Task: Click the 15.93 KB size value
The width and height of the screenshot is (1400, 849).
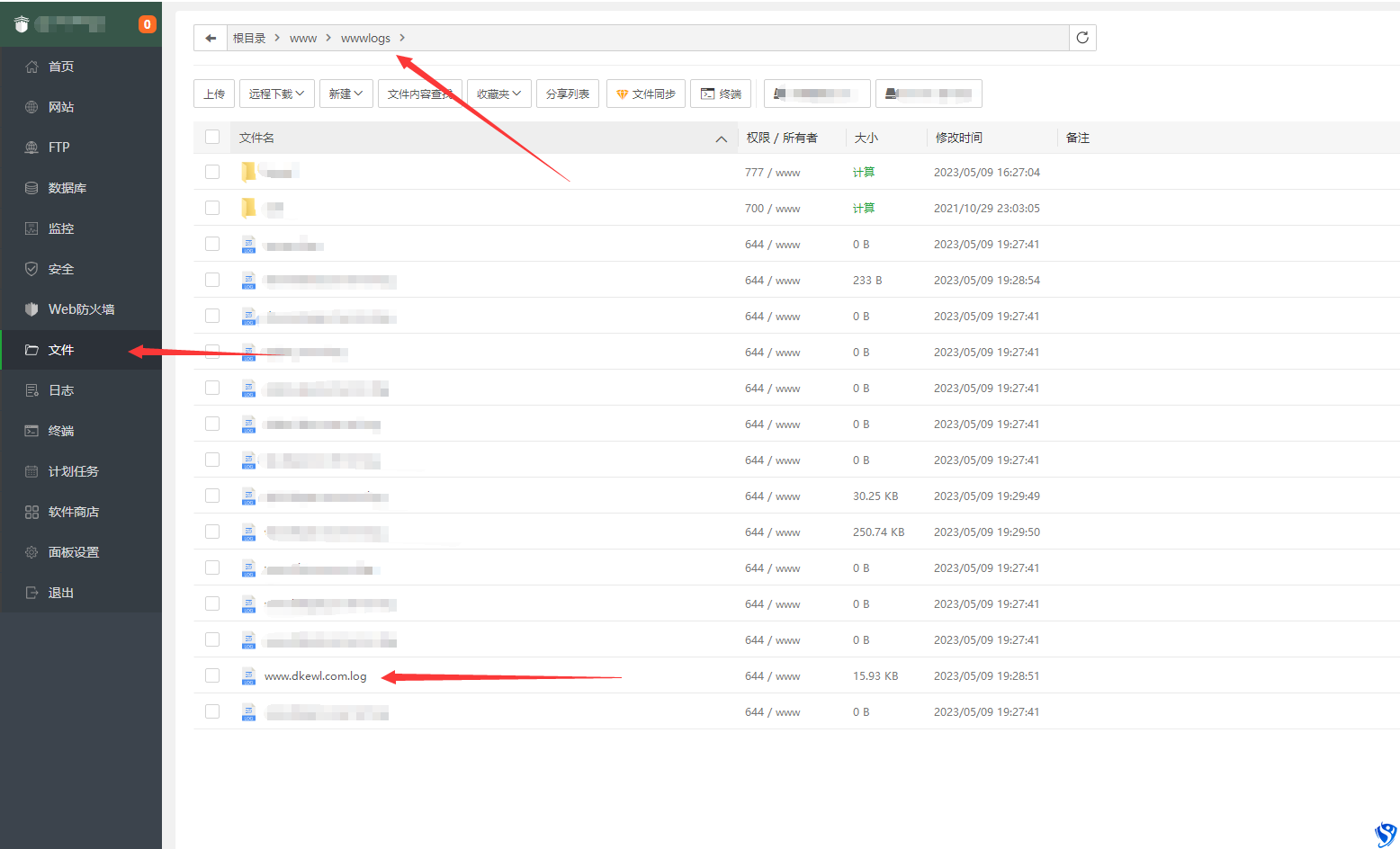Action: tap(875, 675)
